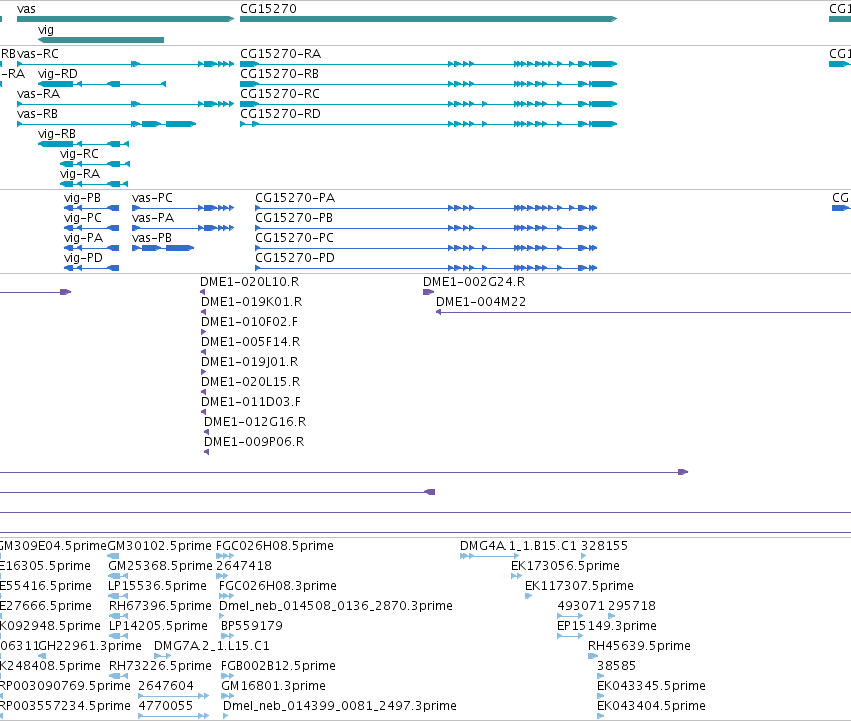Click the LP14205.5prime EST label
This screenshot has height=721, width=851.
(158, 626)
